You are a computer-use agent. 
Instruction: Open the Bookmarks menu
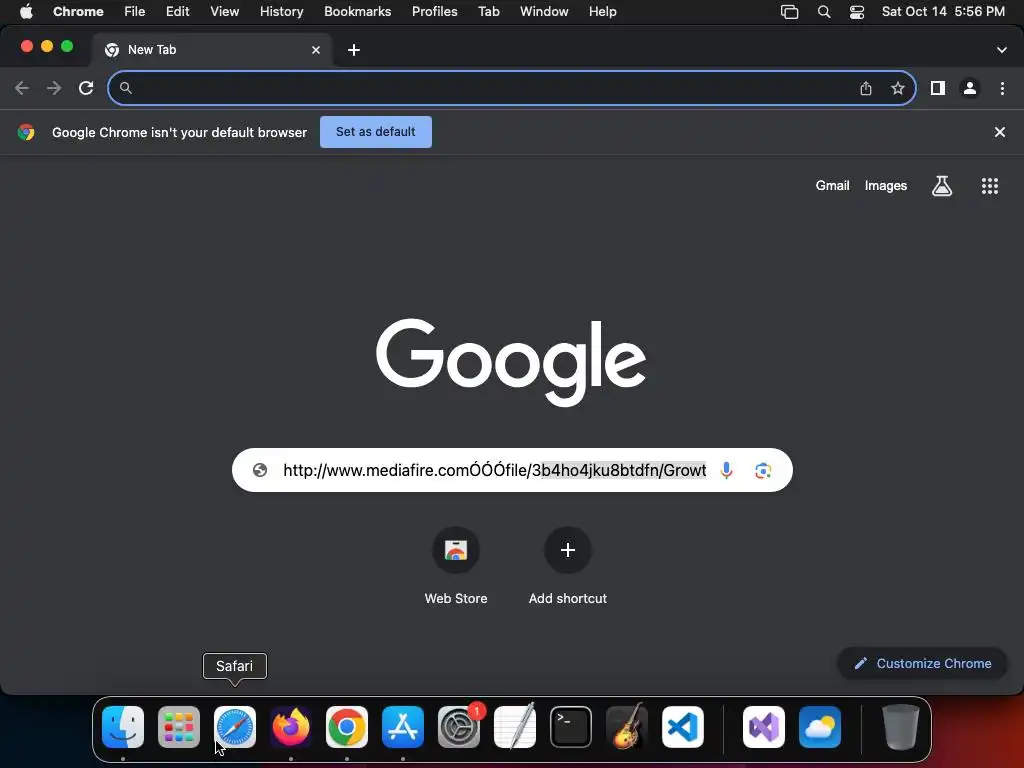(358, 12)
